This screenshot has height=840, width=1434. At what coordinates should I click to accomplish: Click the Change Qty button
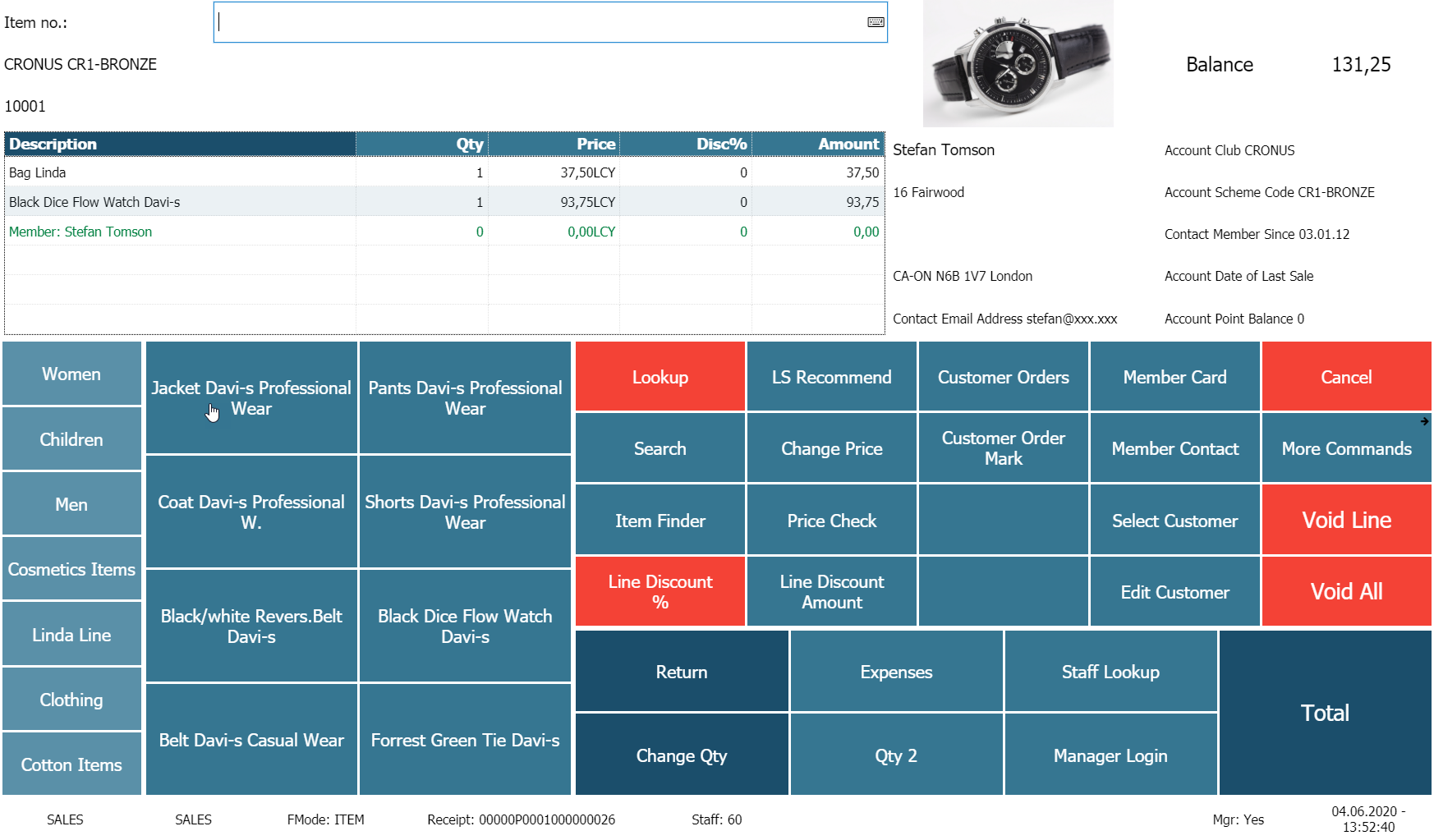coord(681,755)
